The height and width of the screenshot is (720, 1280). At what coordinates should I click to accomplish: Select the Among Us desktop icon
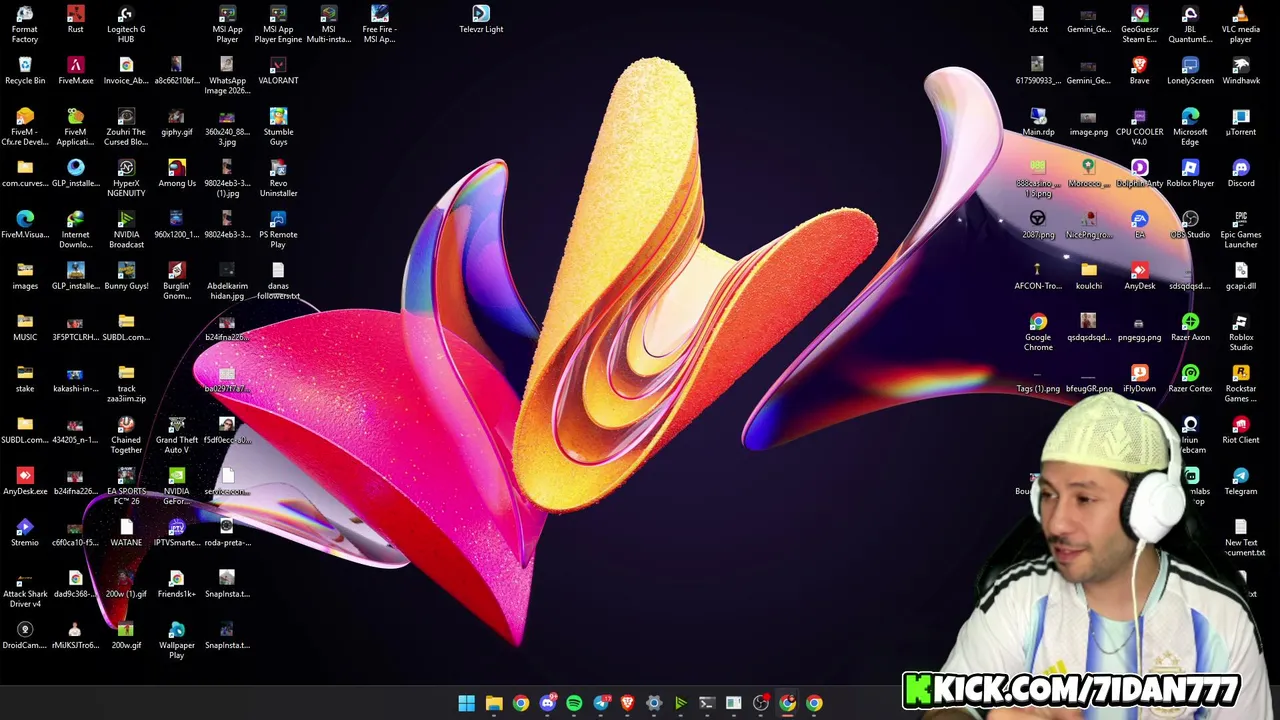pyautogui.click(x=177, y=173)
